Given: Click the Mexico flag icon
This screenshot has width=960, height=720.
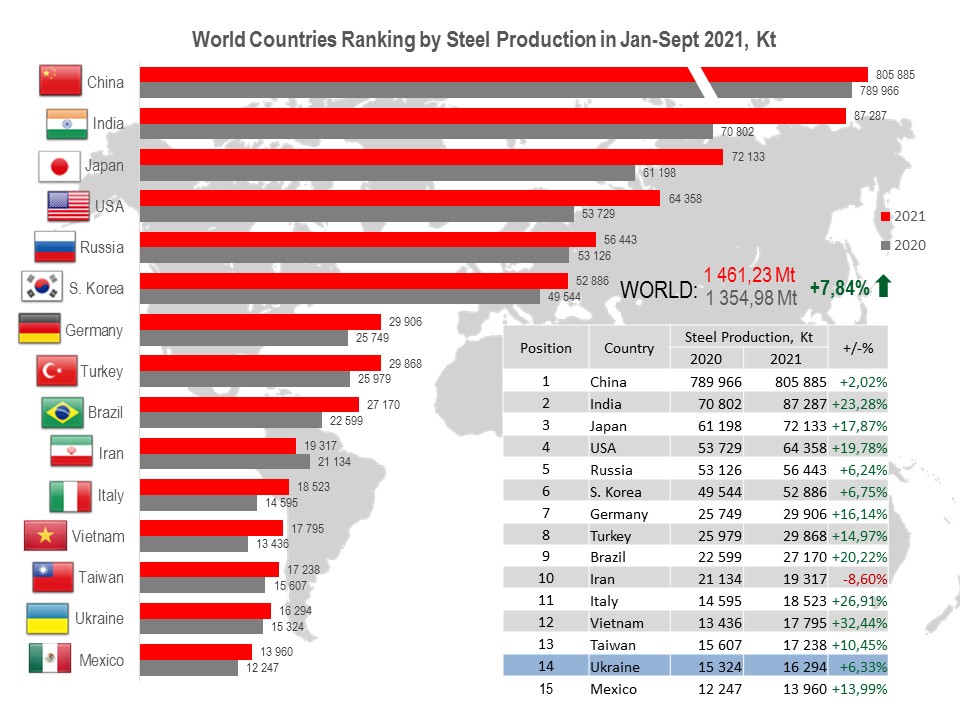Looking at the screenshot, I should coord(49,659).
